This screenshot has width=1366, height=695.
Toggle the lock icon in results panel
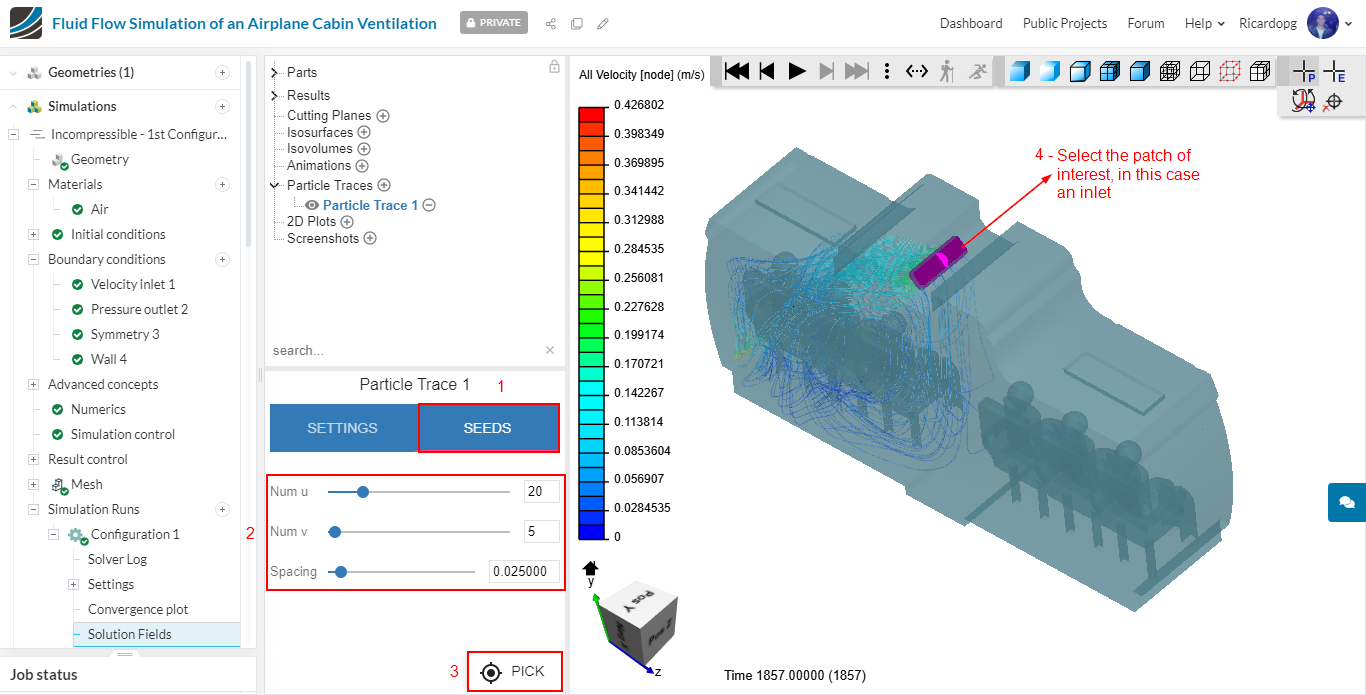tap(554, 67)
